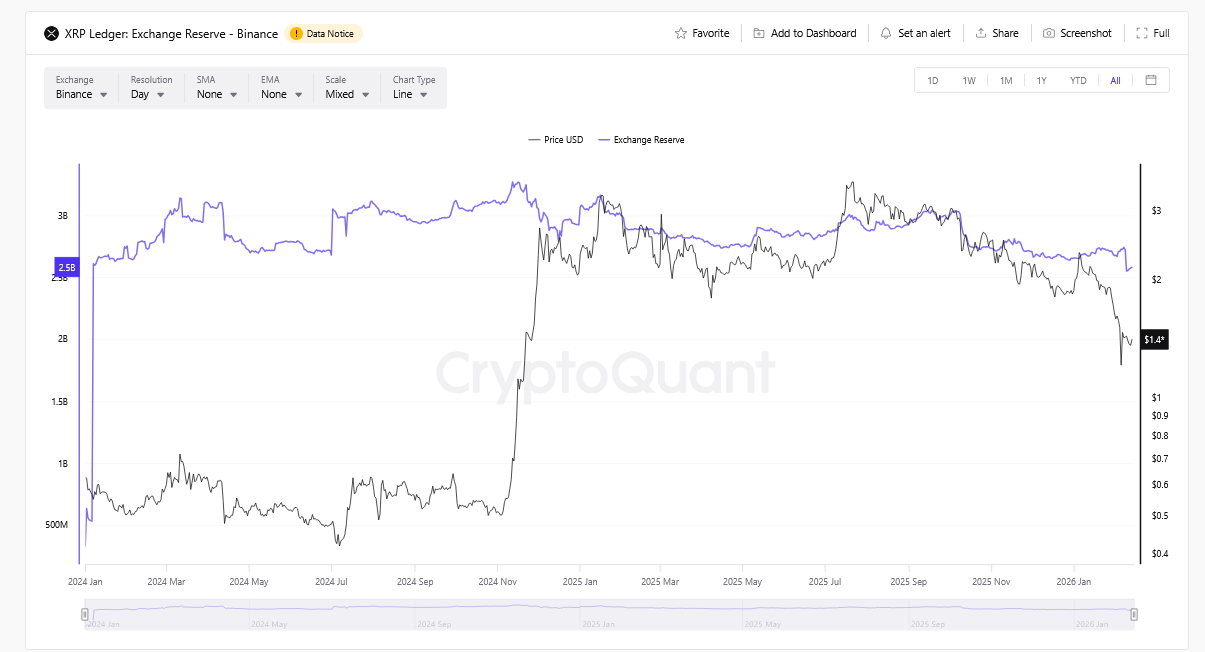The width and height of the screenshot is (1205, 652).
Task: Toggle the Price USD series in the legend
Action: (x=555, y=140)
